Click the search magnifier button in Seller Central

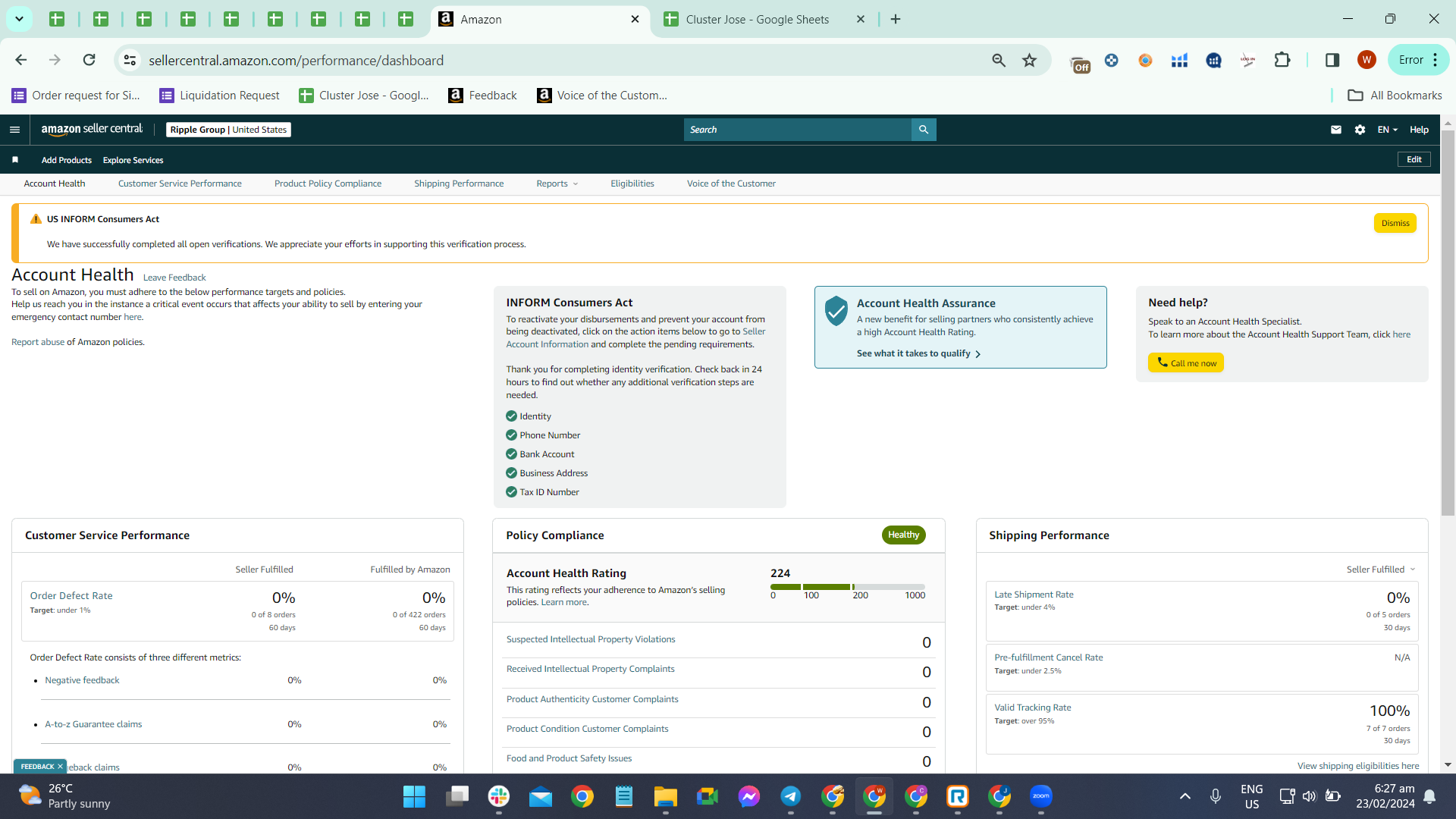tap(924, 130)
